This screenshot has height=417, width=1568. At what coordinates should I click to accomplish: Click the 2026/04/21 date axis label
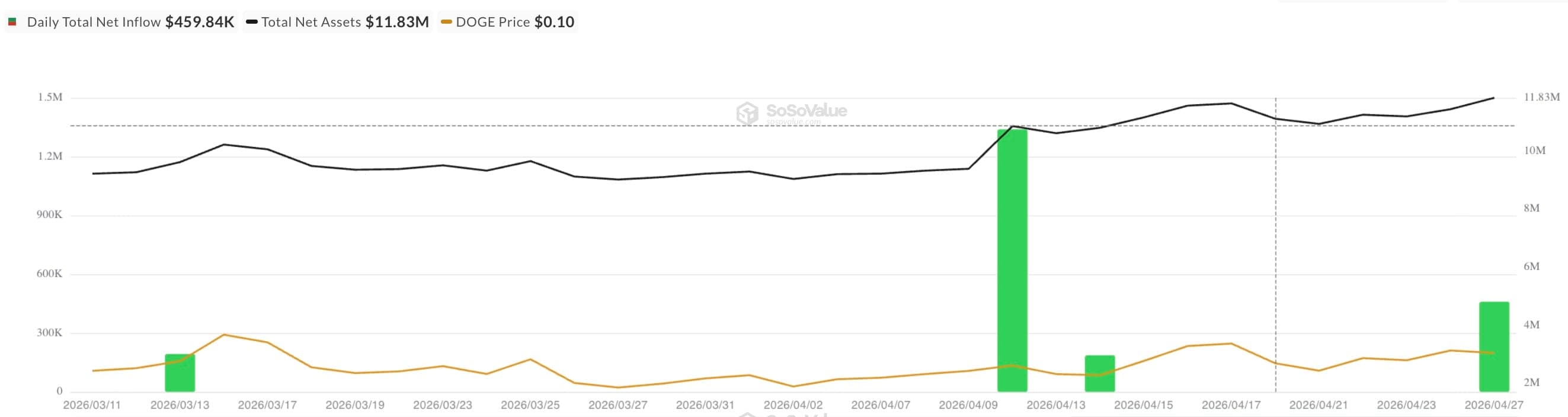click(x=1318, y=405)
